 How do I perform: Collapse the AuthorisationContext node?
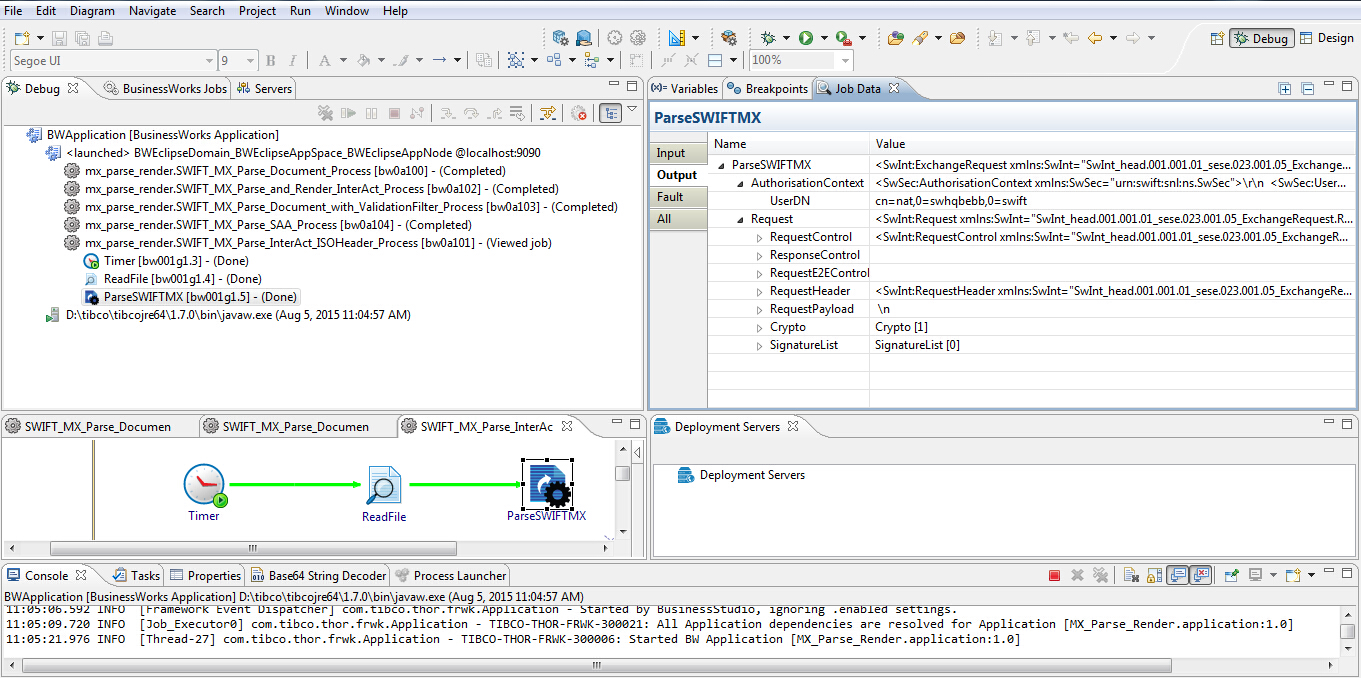[741, 183]
